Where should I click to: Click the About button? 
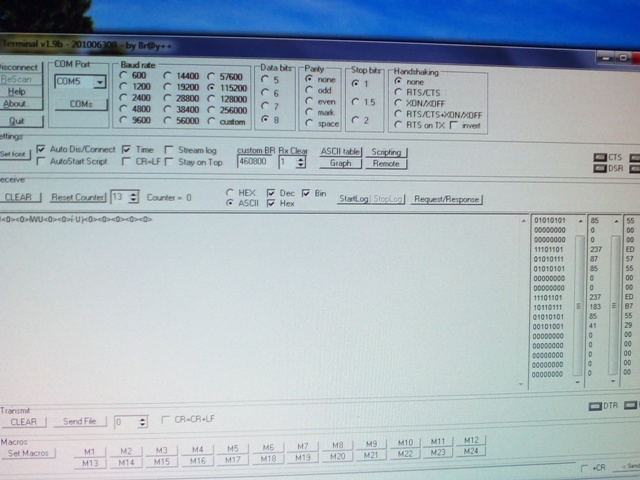point(19,104)
